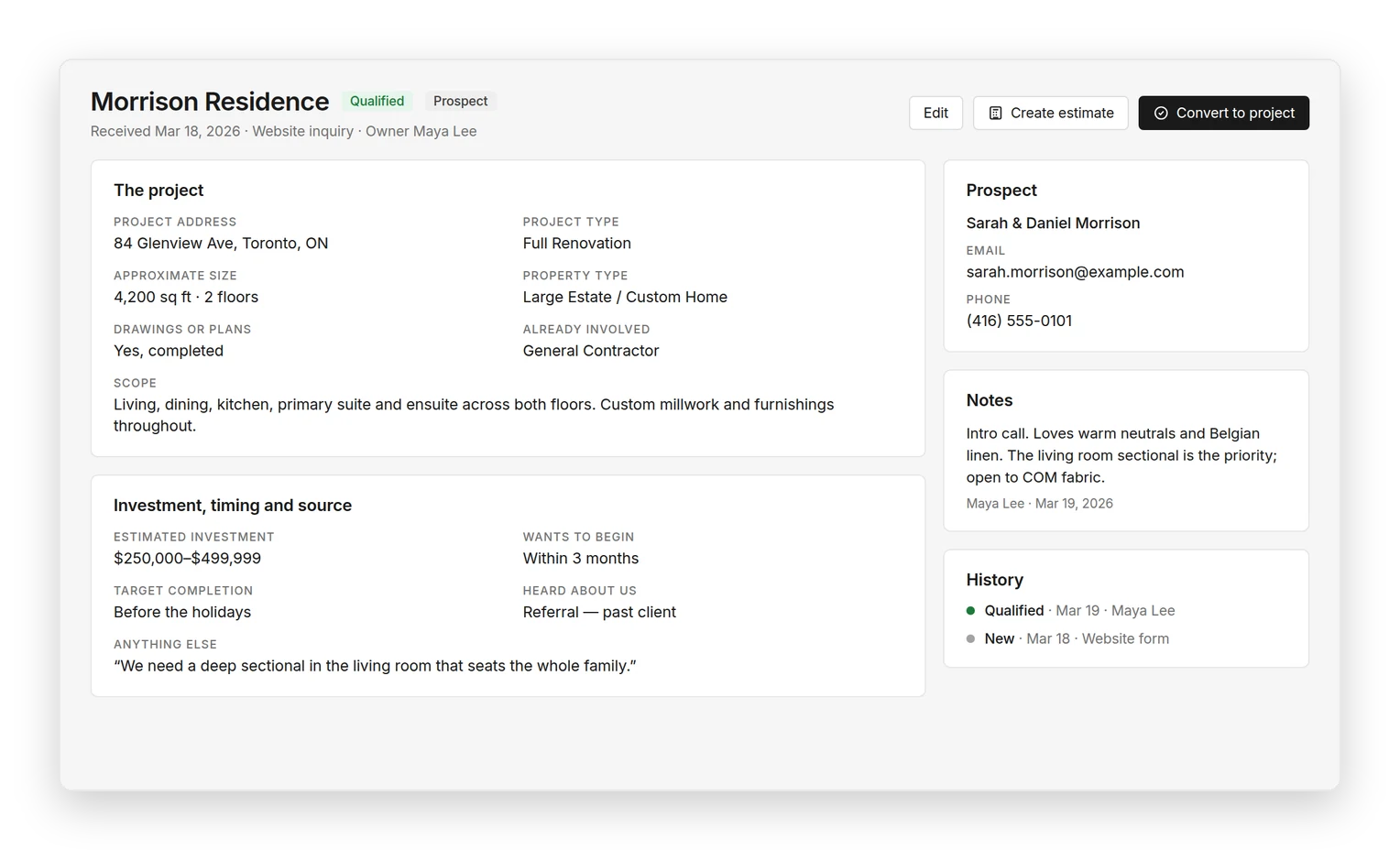This screenshot has width=1400, height=850.
Task: Click the Create estimate button
Action: (1051, 113)
